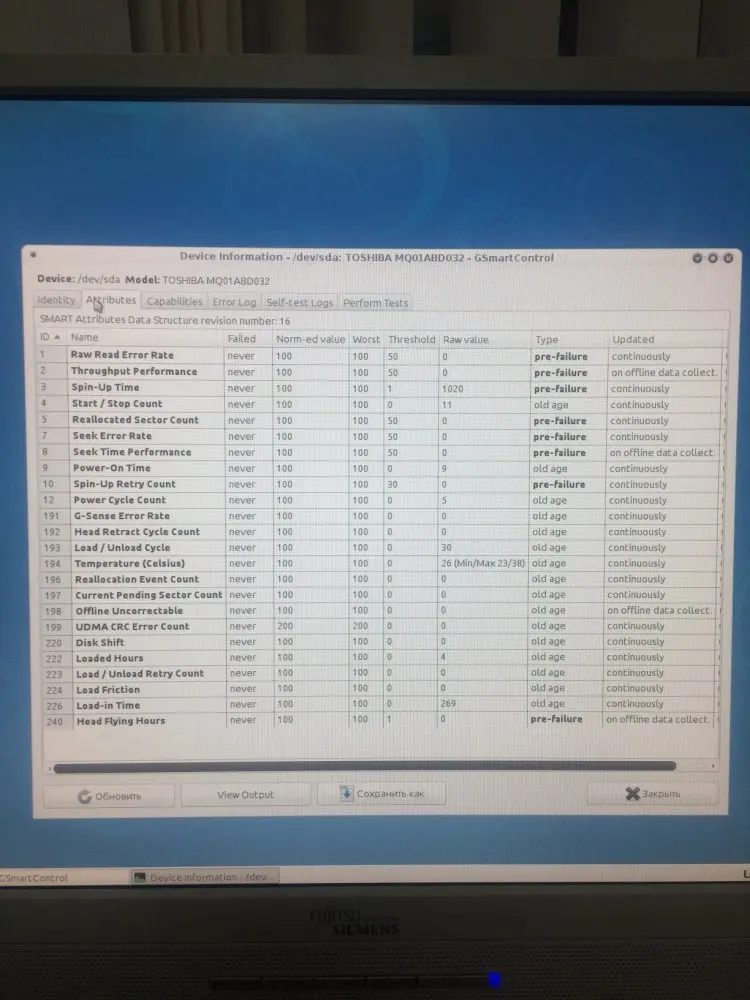Select the Seek Time Performance row
This screenshot has width=750, height=1000.
380,452
